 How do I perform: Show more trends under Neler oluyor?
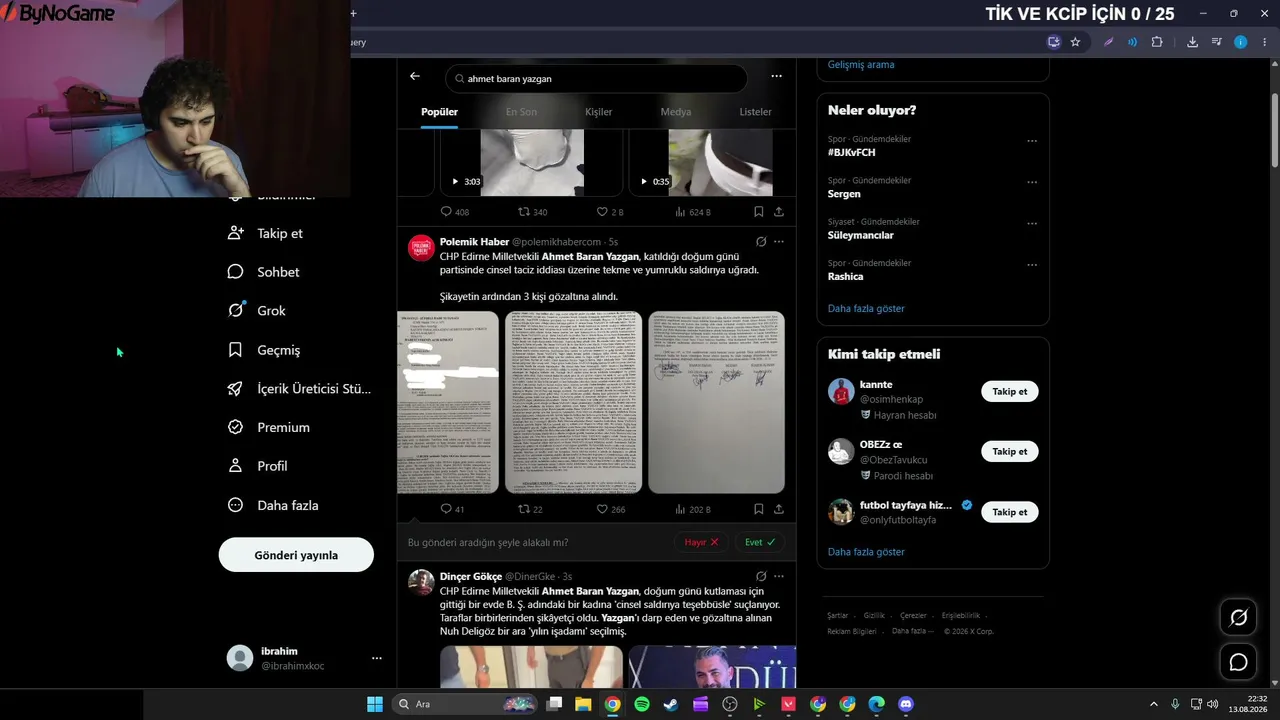[866, 308]
